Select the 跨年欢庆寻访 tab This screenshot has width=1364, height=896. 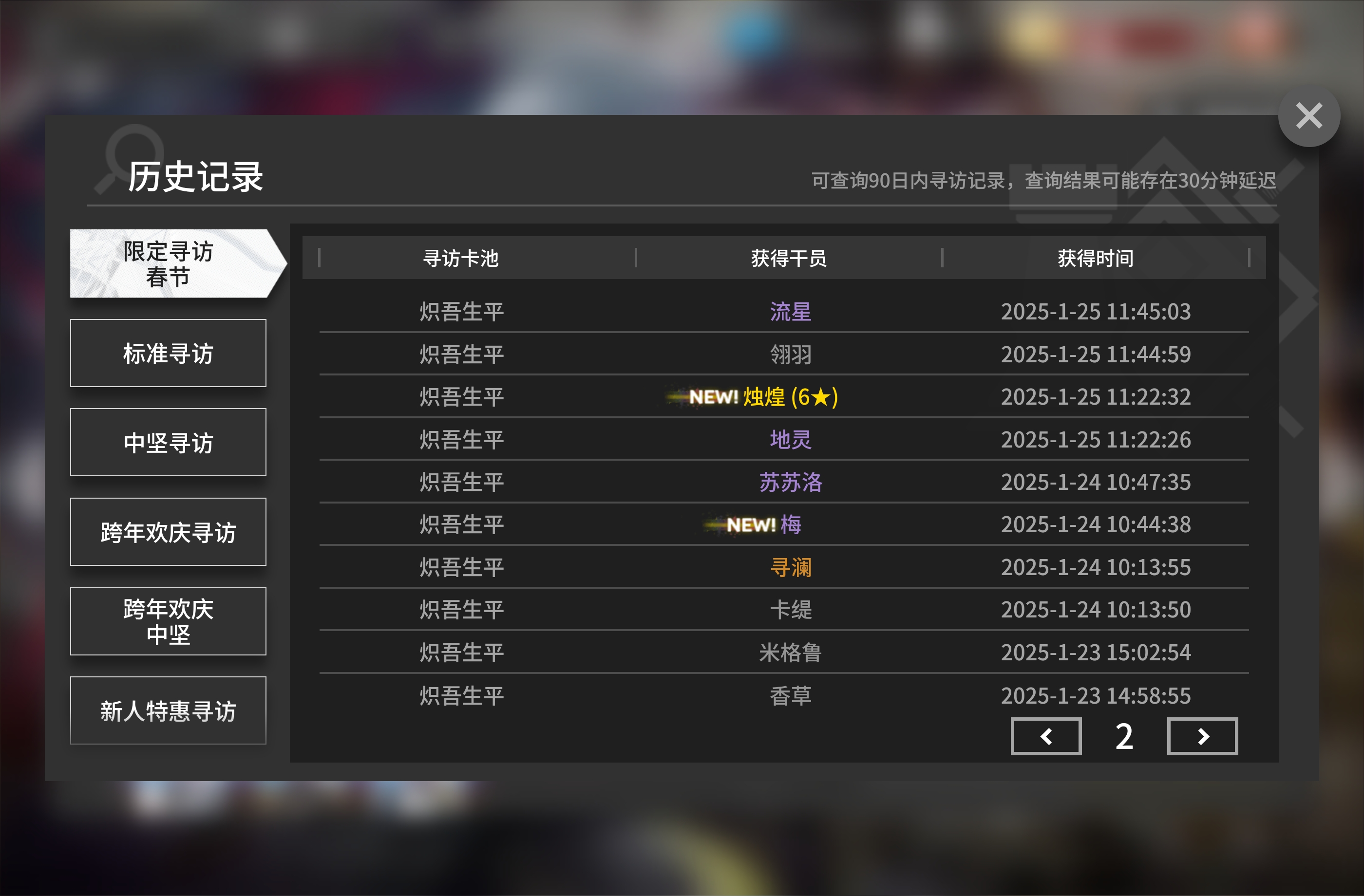pyautogui.click(x=168, y=532)
